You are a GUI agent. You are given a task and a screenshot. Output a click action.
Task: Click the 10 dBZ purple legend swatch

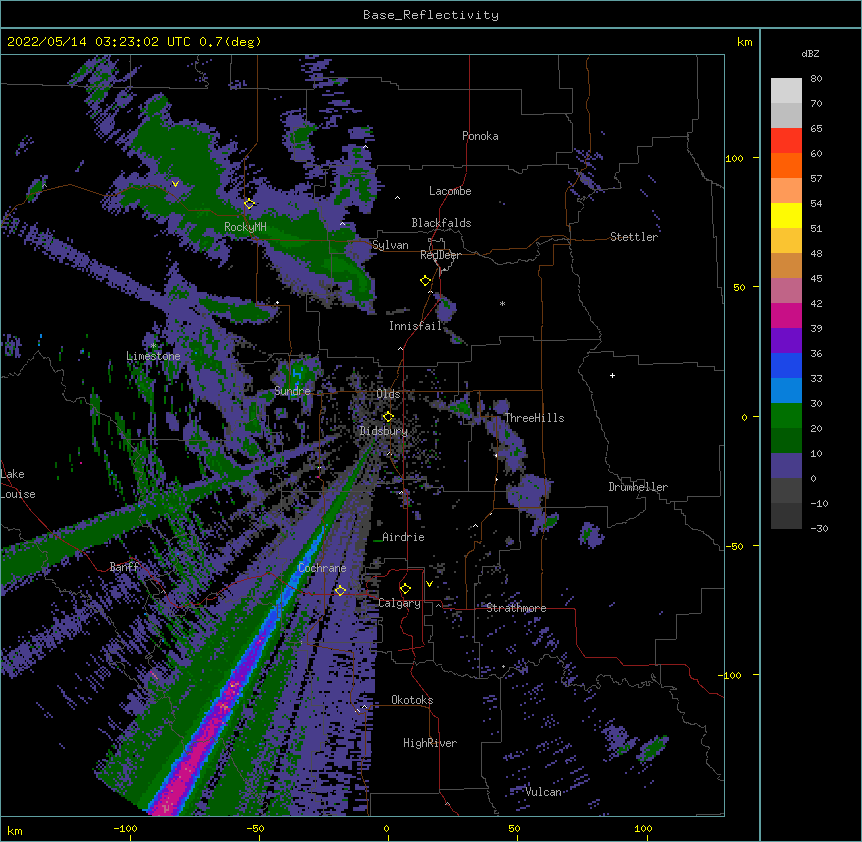point(786,466)
